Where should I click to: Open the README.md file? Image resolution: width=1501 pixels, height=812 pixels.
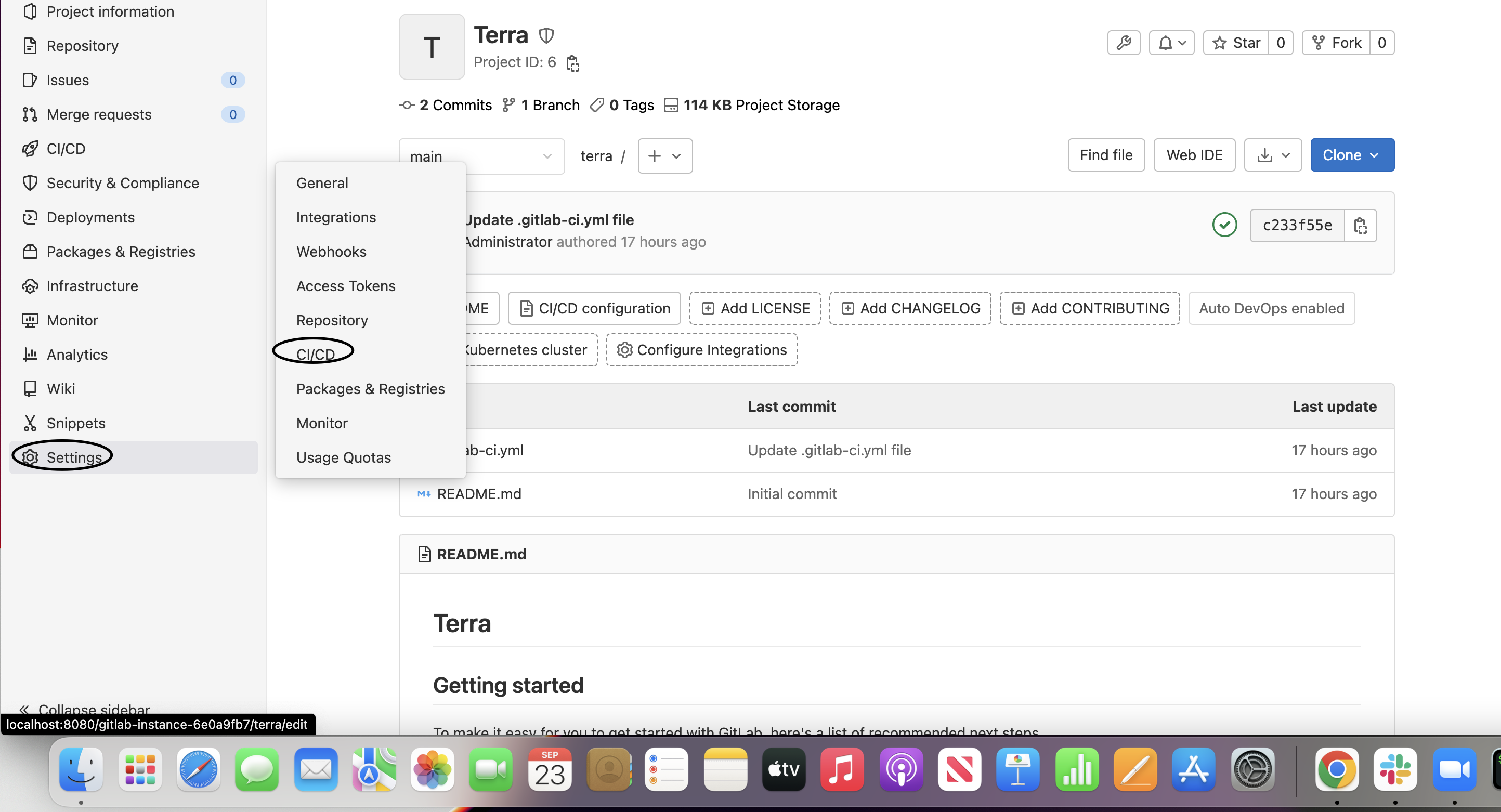479,493
